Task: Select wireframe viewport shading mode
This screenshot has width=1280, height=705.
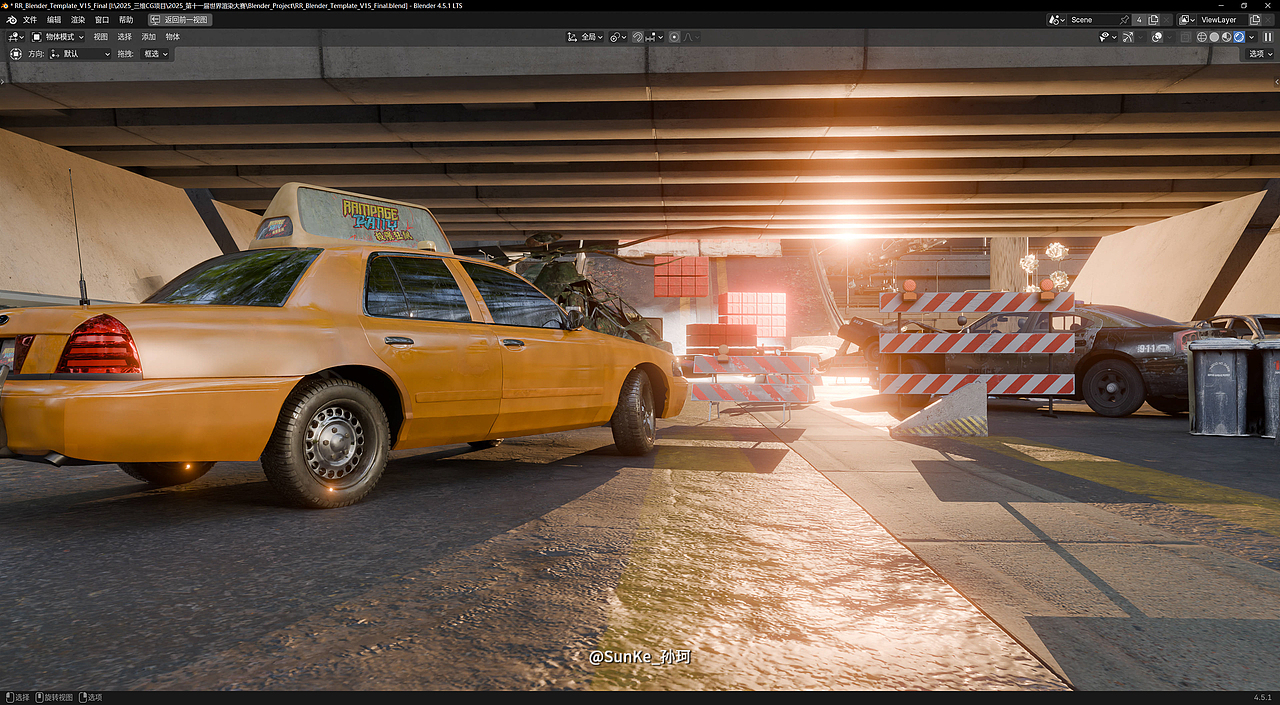Action: click(1201, 37)
